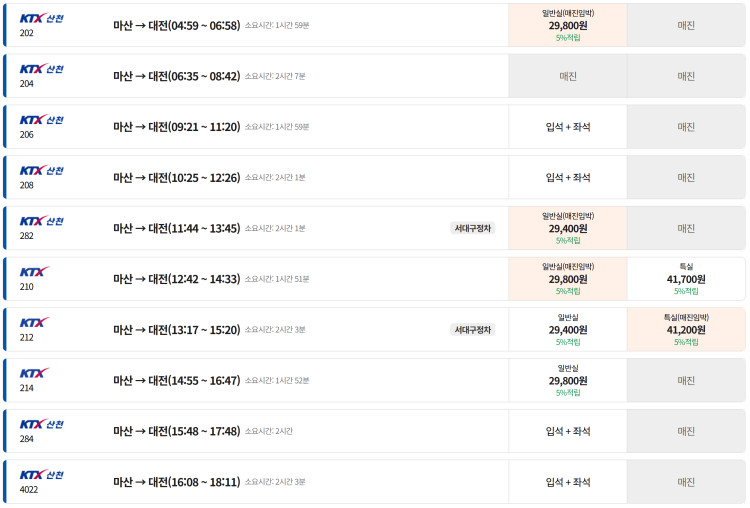Click the KTX logo for train 210

tap(34, 272)
